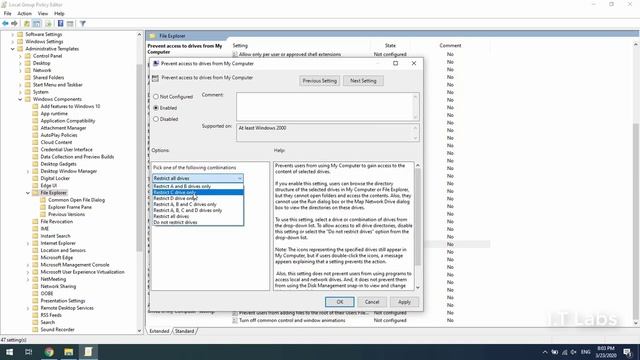Click the Export list toolbar icon

point(48,24)
